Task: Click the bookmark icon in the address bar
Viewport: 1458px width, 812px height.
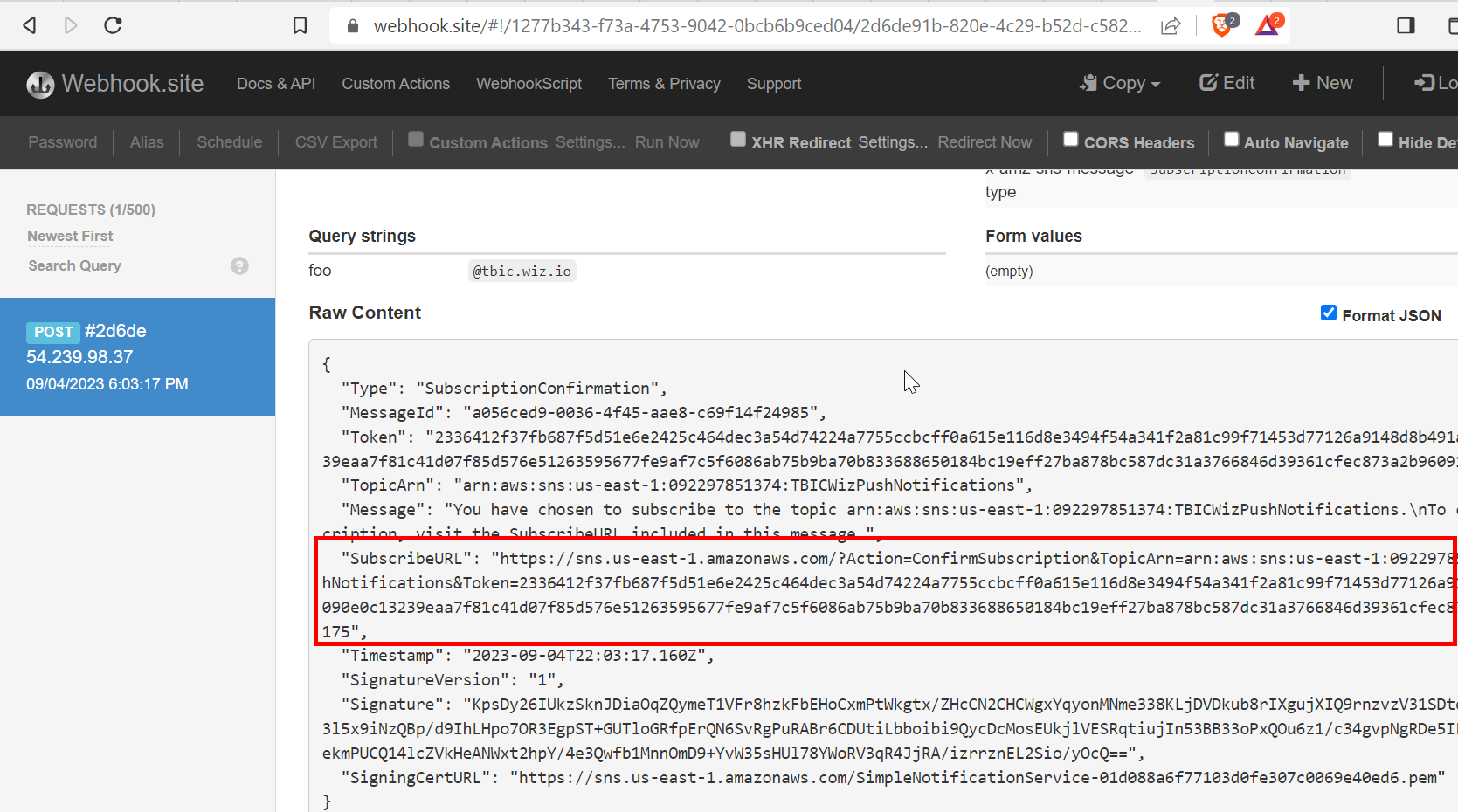Action: (x=300, y=25)
